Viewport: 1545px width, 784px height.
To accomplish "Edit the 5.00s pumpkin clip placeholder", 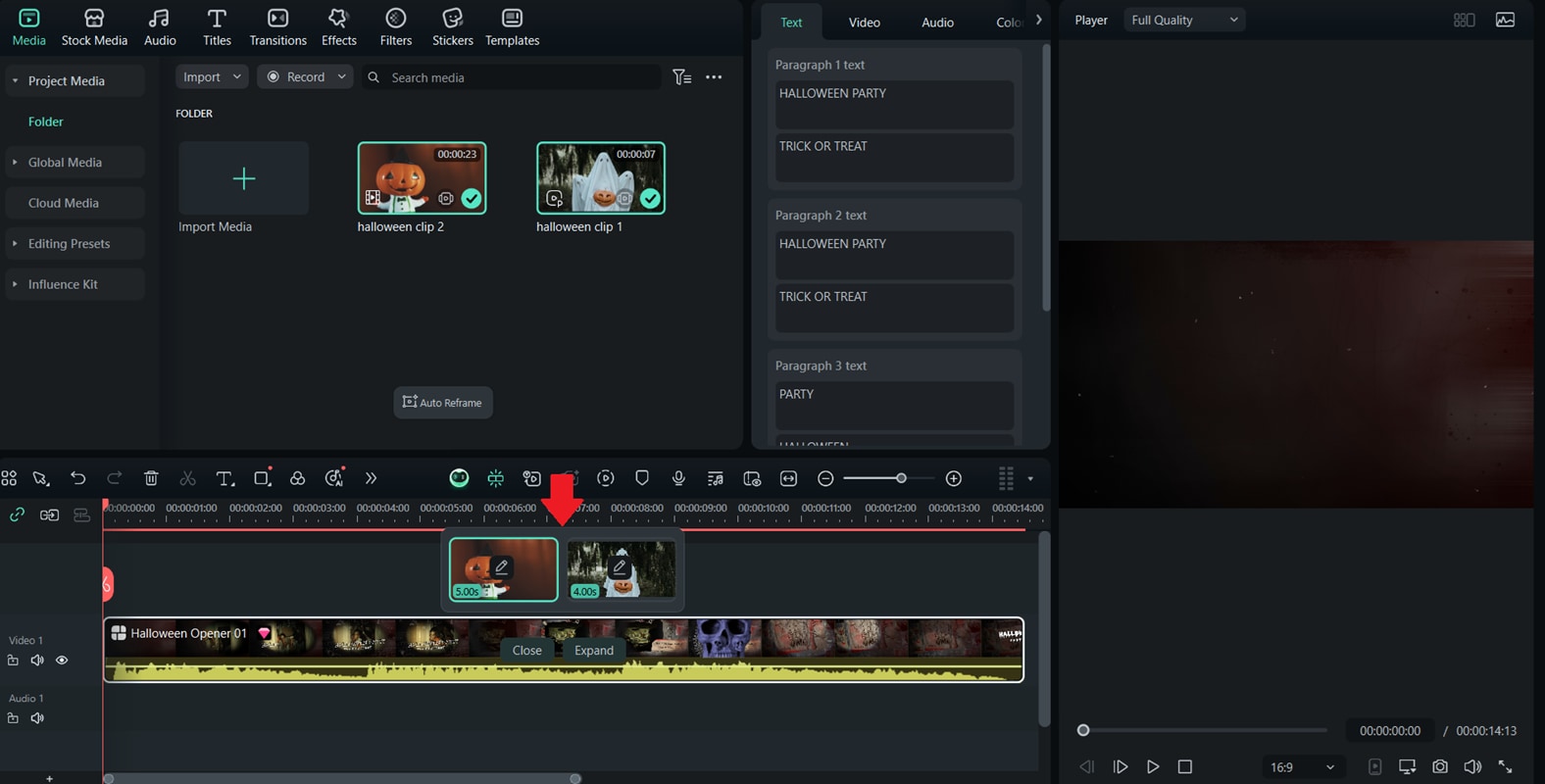I will point(504,569).
